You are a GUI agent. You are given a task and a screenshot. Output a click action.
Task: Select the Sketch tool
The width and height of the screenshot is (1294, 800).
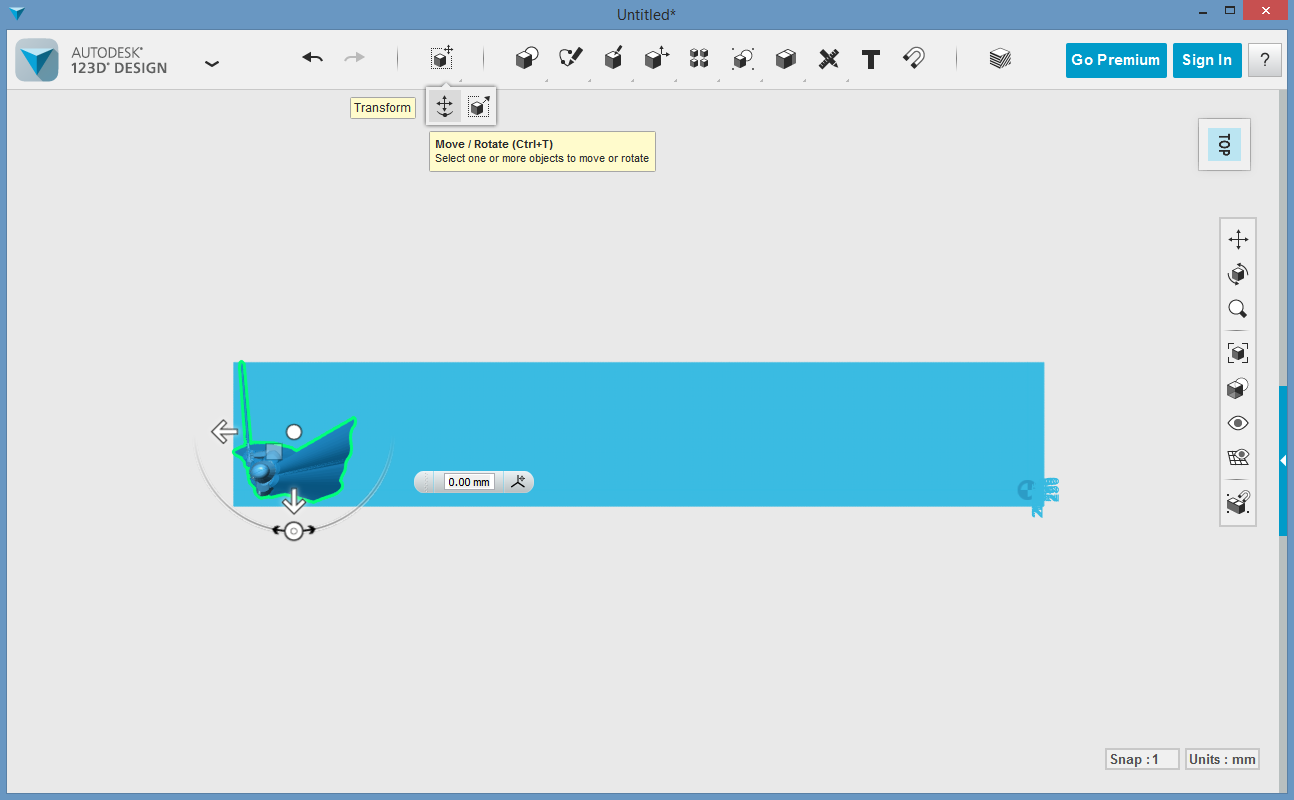pos(570,59)
